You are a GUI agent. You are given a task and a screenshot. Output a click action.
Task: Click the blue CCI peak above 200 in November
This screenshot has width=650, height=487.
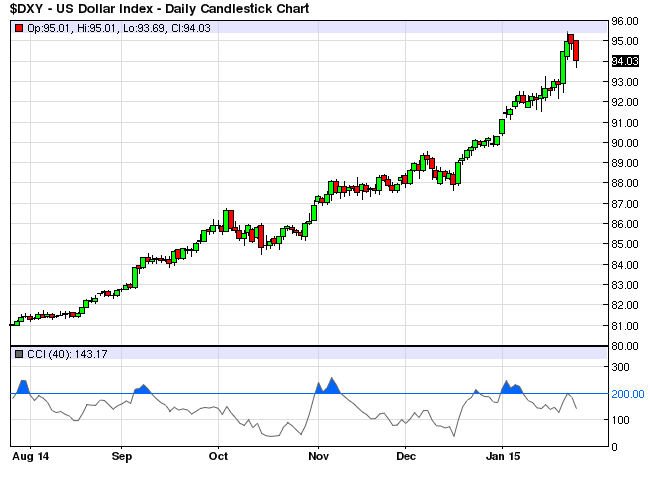pyautogui.click(x=332, y=385)
